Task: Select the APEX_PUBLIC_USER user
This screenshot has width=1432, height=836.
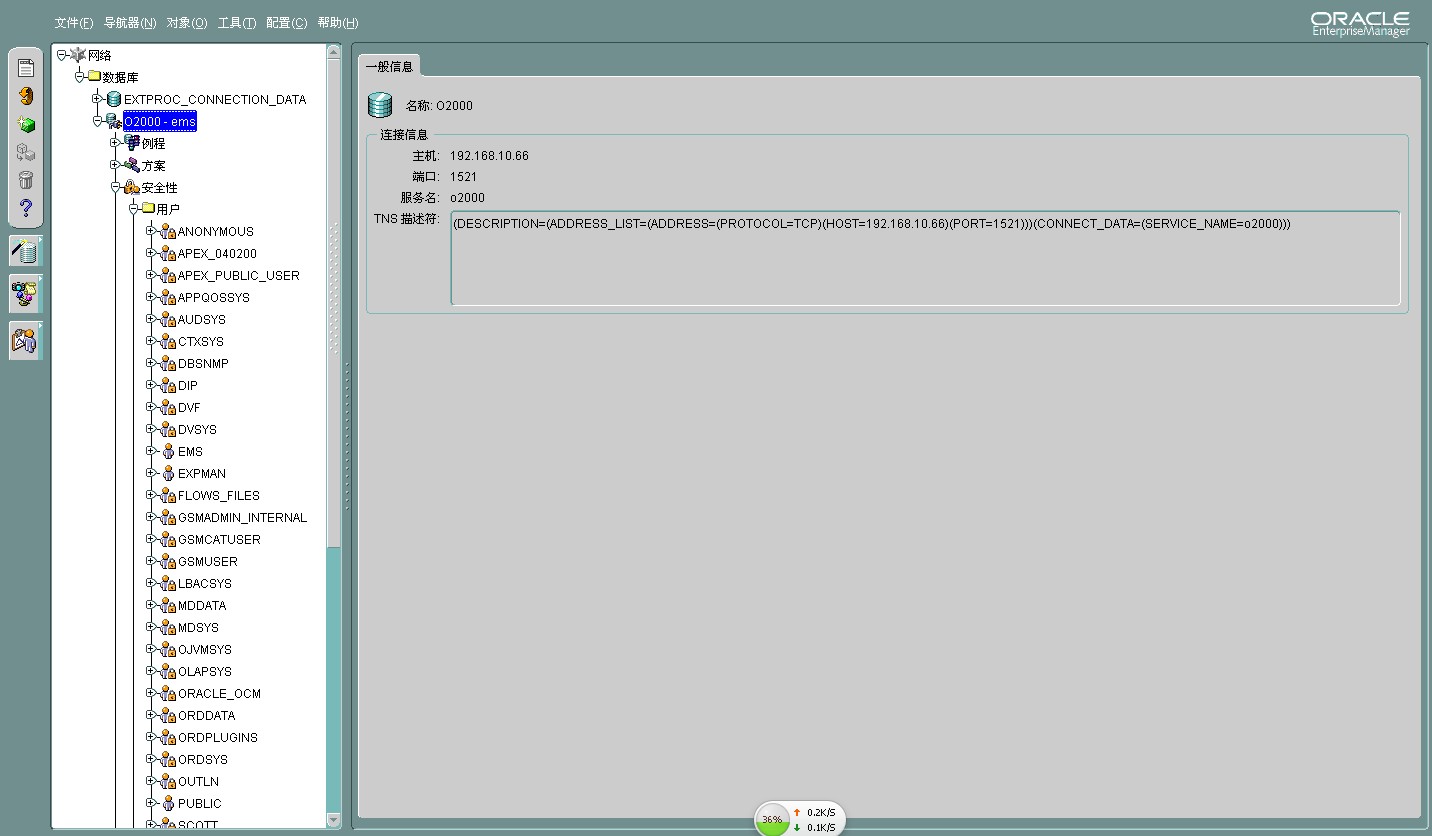Action: [x=239, y=275]
